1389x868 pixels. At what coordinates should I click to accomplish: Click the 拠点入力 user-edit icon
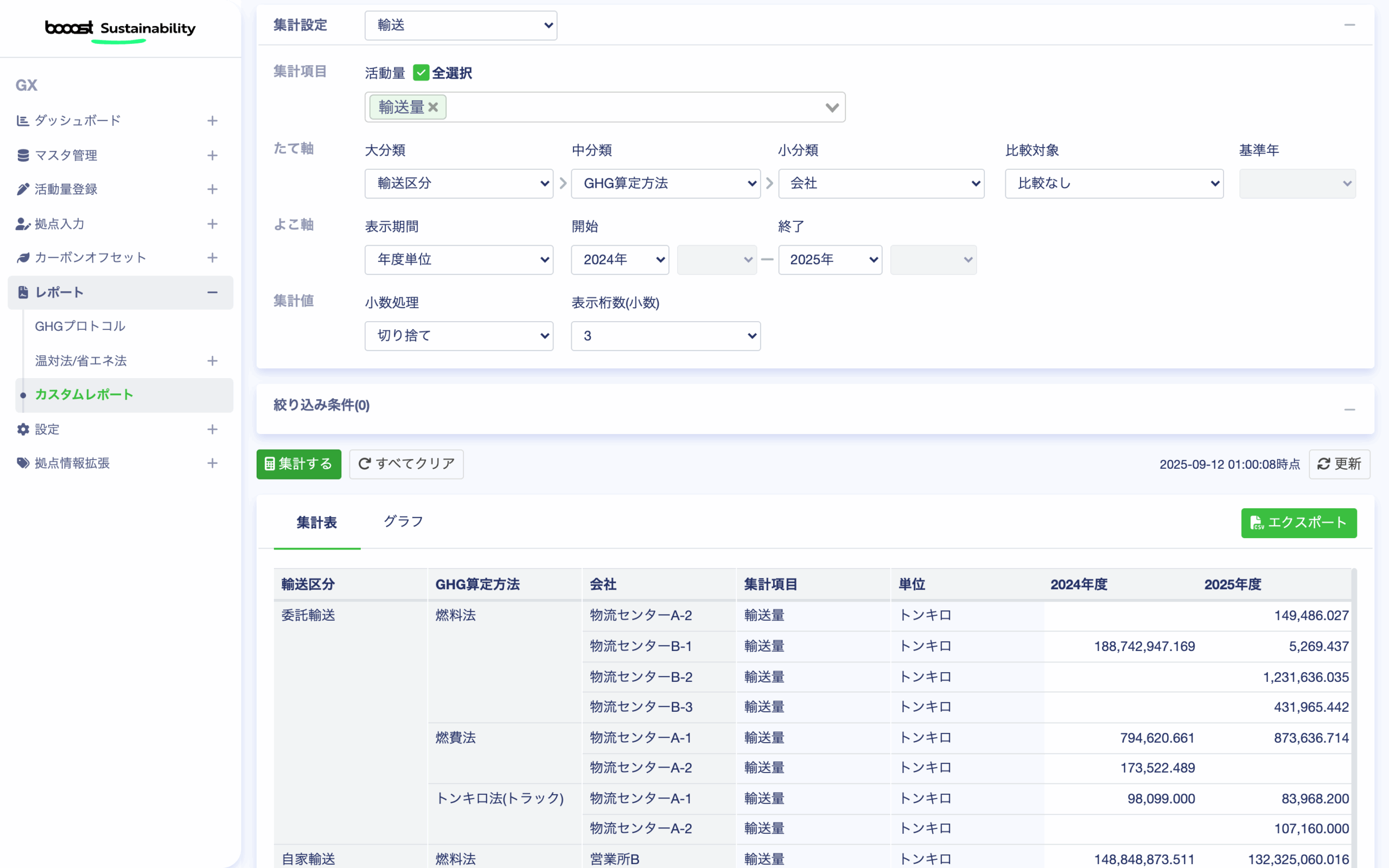pyautogui.click(x=22, y=224)
